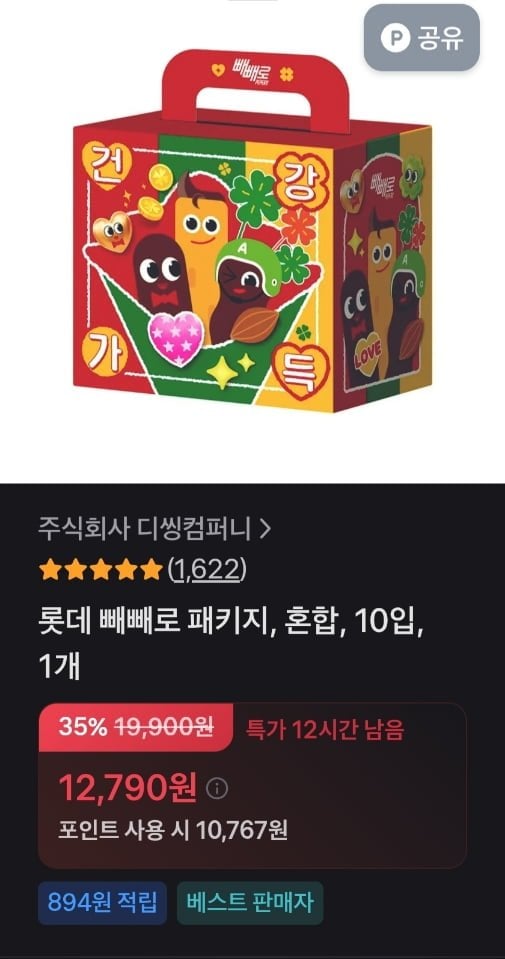
Task: Expand seller details via the chevron arrow
Action: [x=264, y=530]
